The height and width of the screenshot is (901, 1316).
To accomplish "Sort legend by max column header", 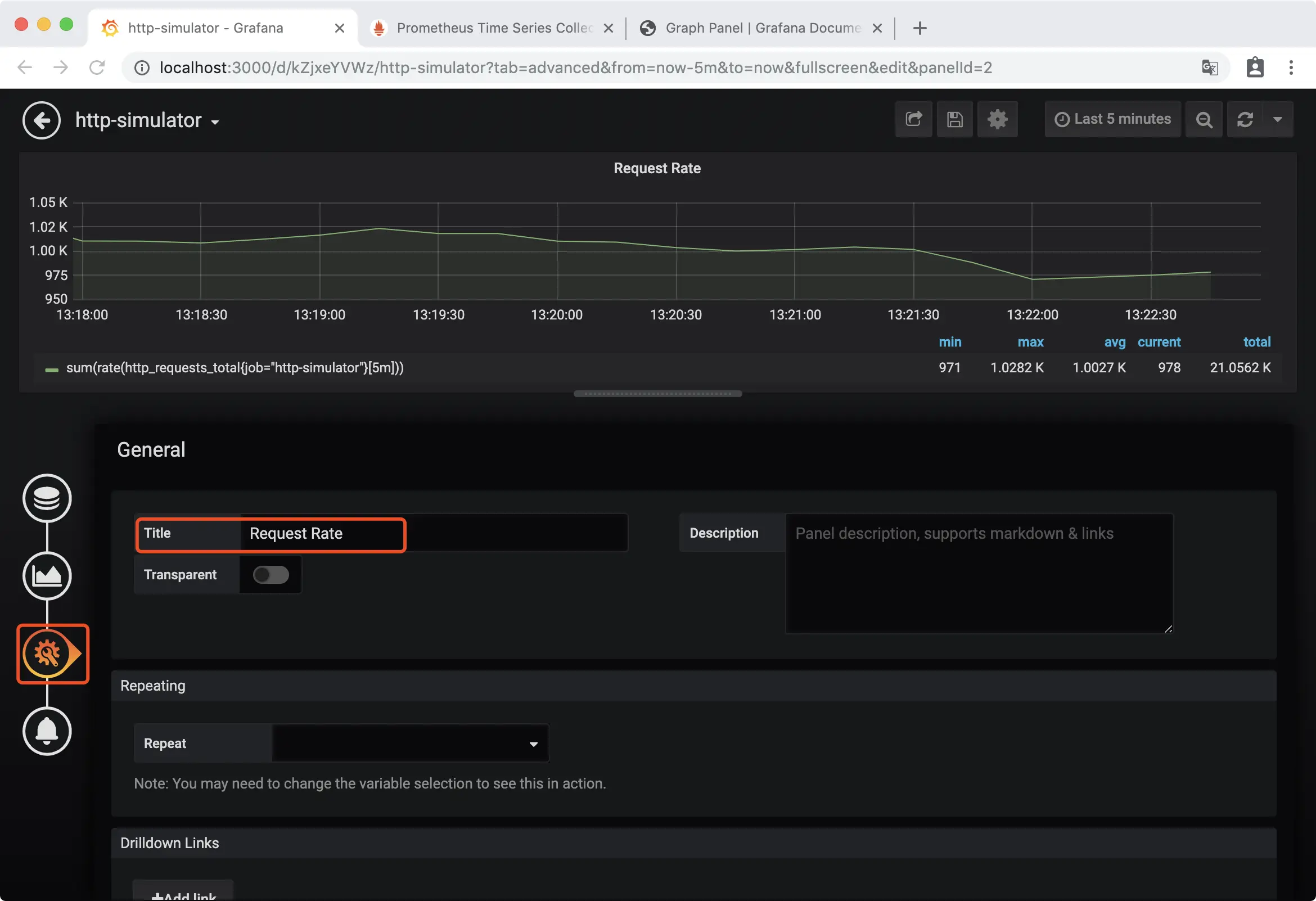I will tap(1030, 342).
